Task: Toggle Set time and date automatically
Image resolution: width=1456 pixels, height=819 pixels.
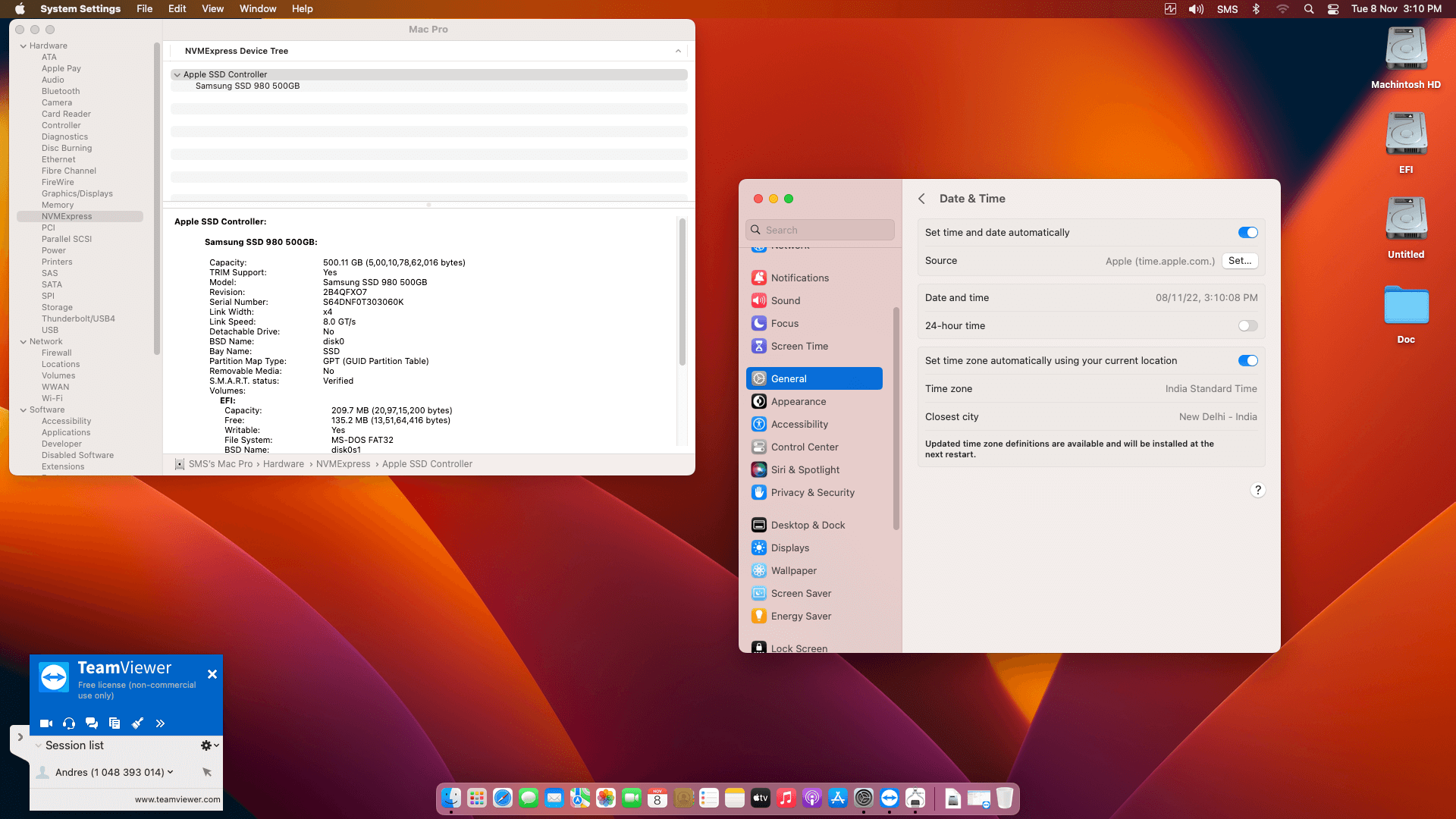Action: tap(1247, 233)
